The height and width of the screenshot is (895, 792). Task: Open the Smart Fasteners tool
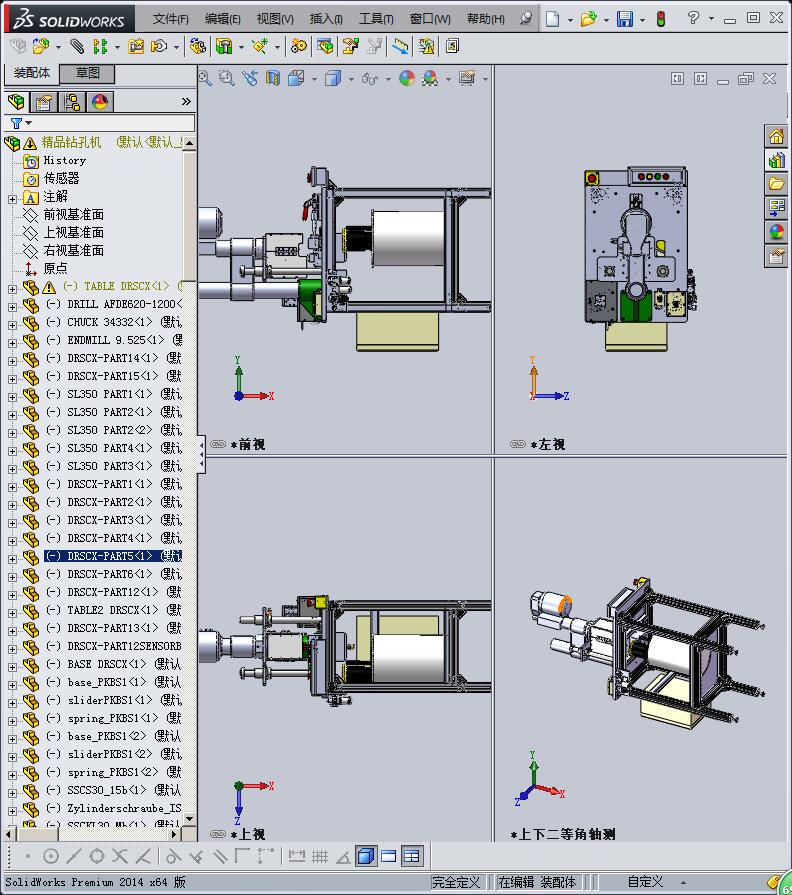pyautogui.click(x=136, y=46)
